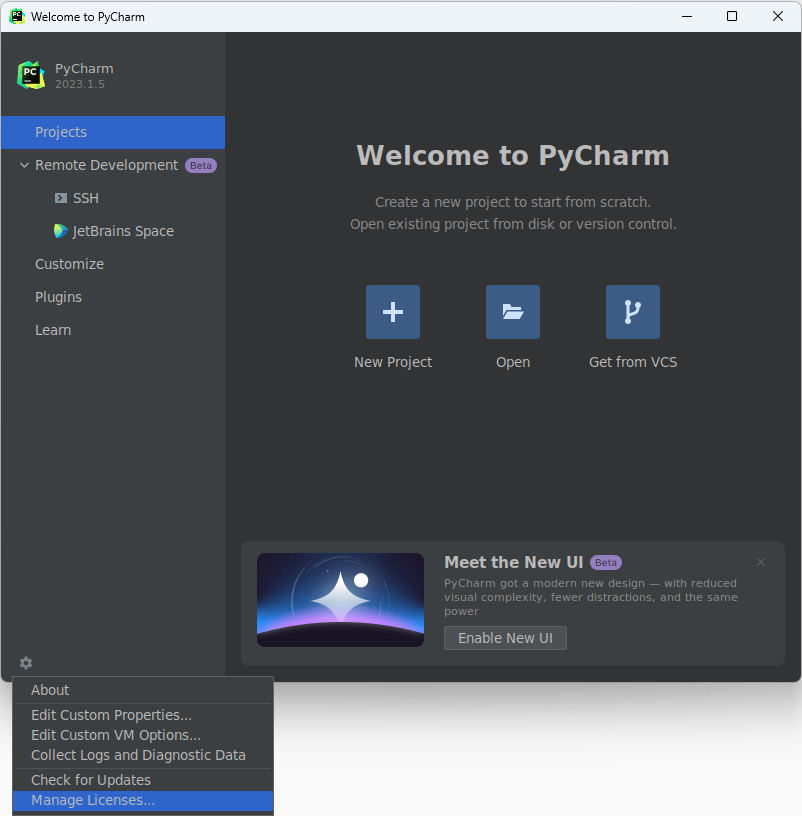
Task: Click the Open folder icon
Action: 513,312
